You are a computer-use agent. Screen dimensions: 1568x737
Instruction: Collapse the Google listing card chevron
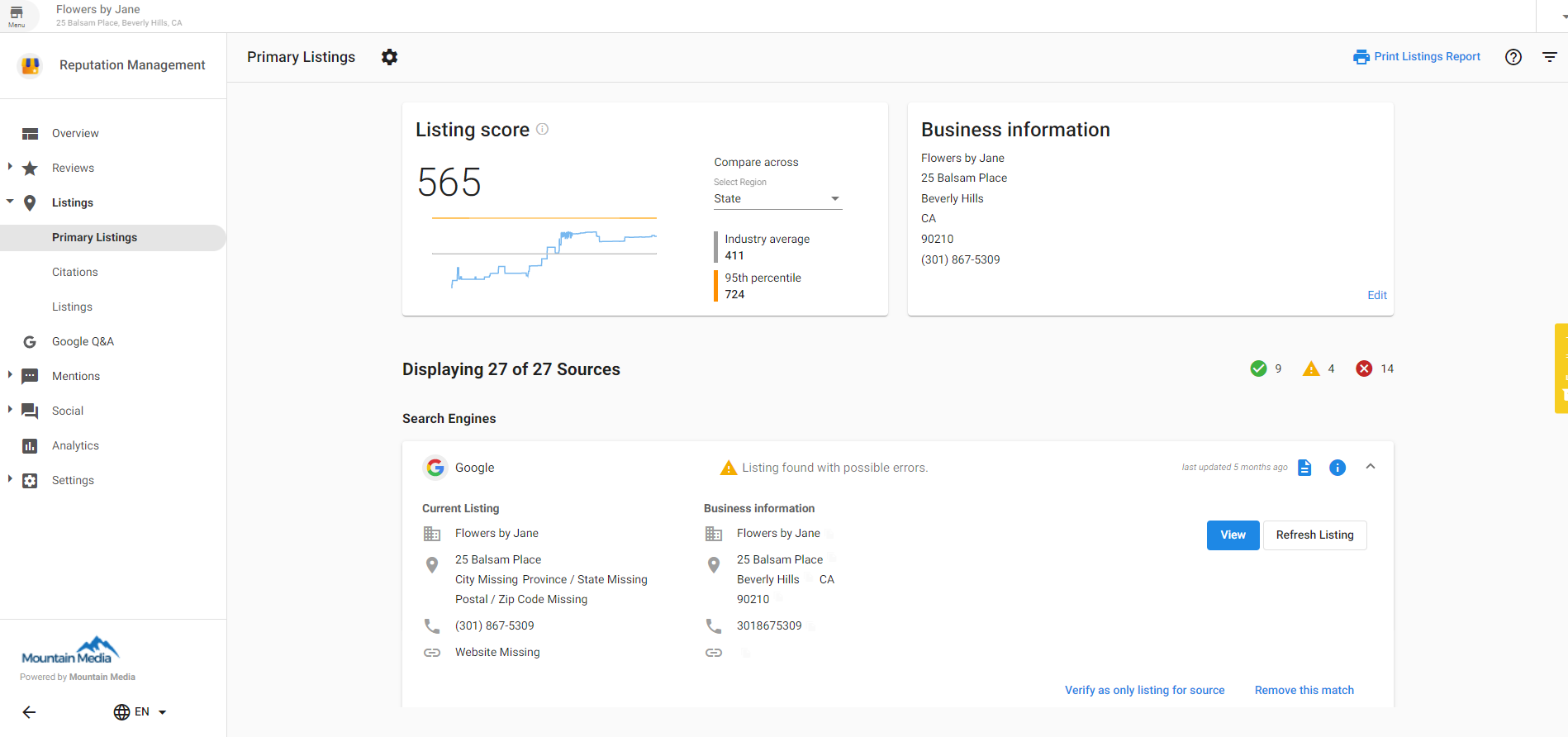tap(1371, 467)
